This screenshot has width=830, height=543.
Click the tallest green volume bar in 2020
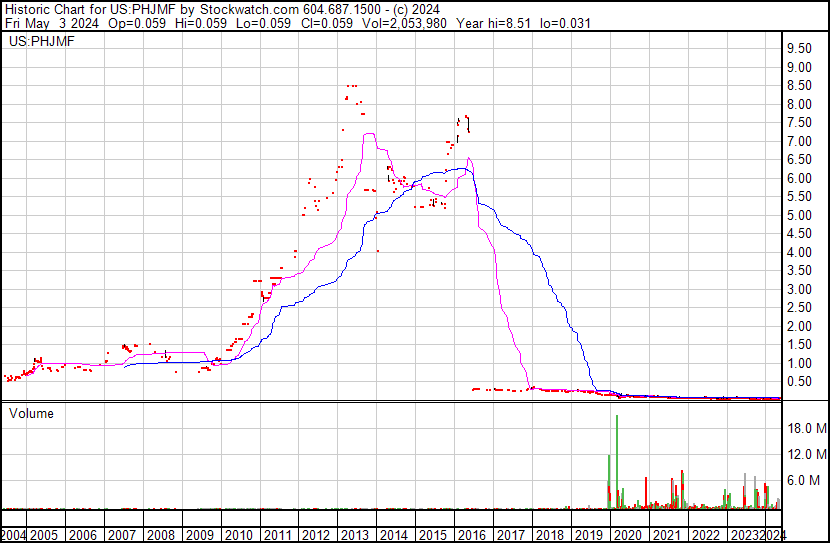(617, 461)
